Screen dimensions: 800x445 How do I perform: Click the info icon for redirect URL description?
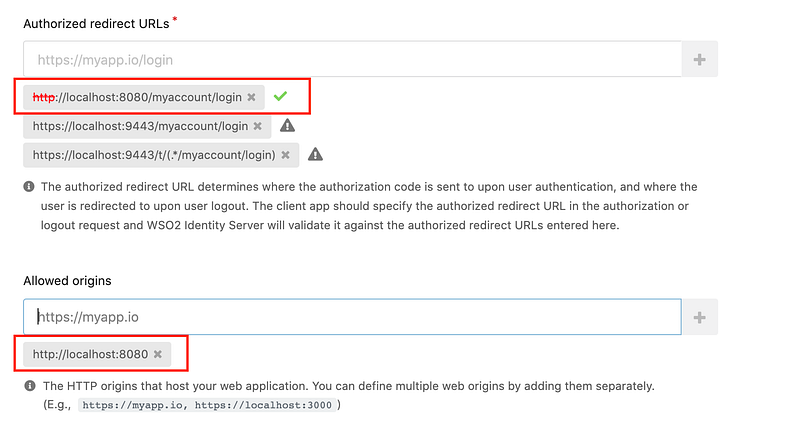(x=29, y=187)
